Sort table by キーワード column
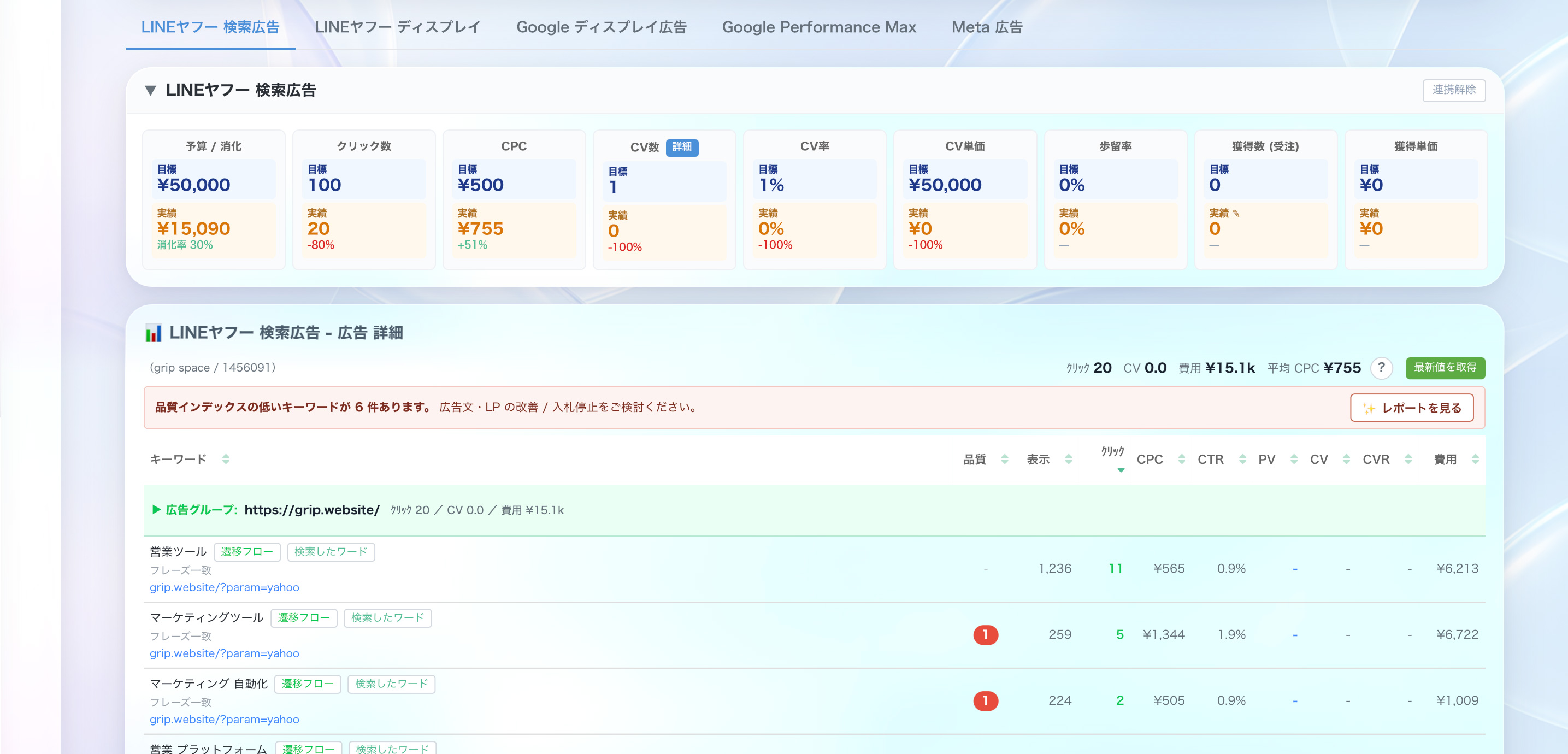Viewport: 1568px width, 754px height. [225, 460]
